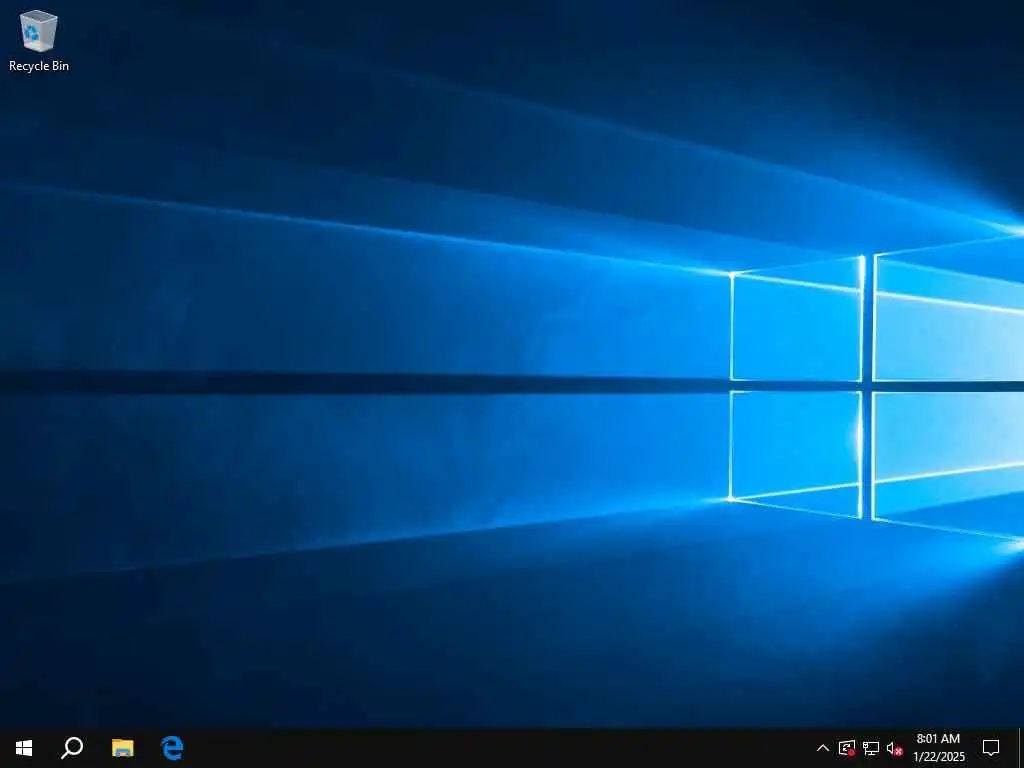Click Show Desktop strip at taskbar end

click(x=1021, y=748)
